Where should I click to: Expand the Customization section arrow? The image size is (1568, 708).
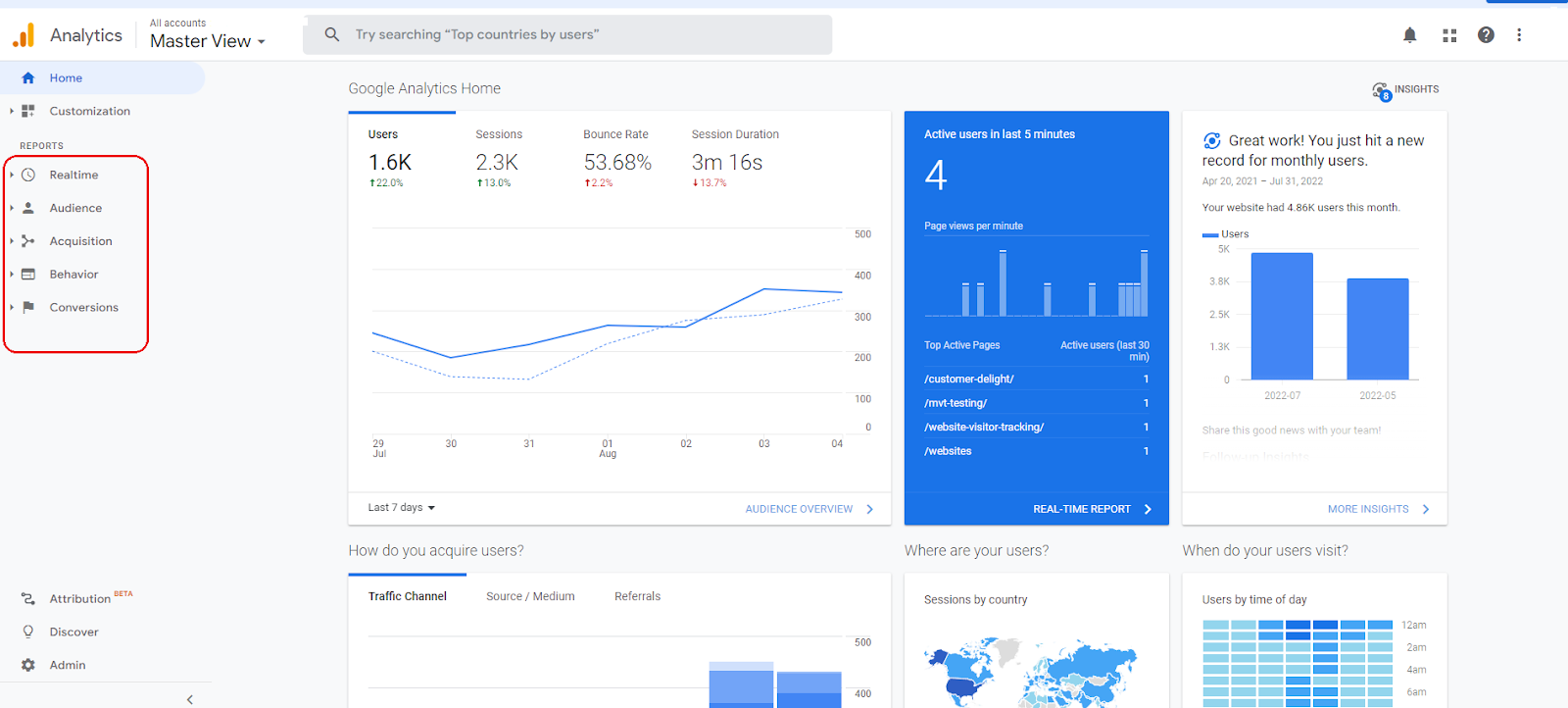[12, 112]
